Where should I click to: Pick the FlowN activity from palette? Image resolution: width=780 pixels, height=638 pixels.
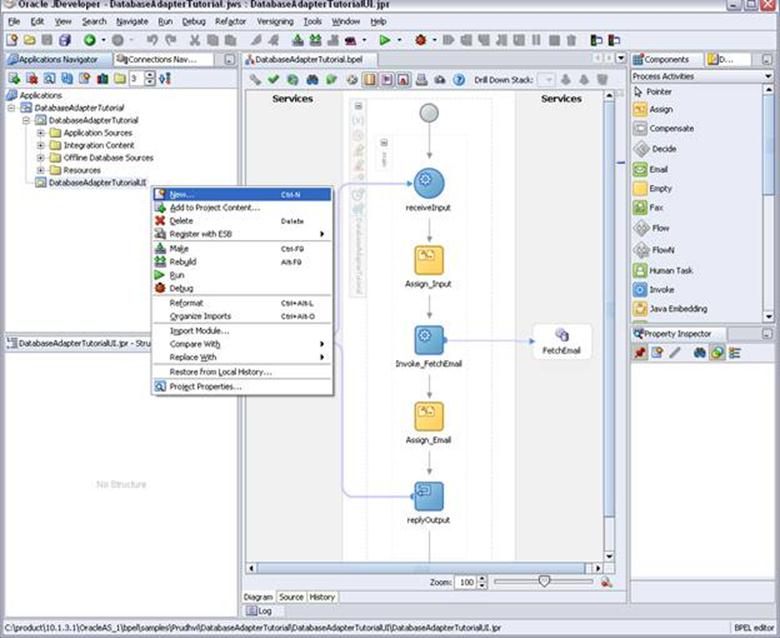coord(654,250)
